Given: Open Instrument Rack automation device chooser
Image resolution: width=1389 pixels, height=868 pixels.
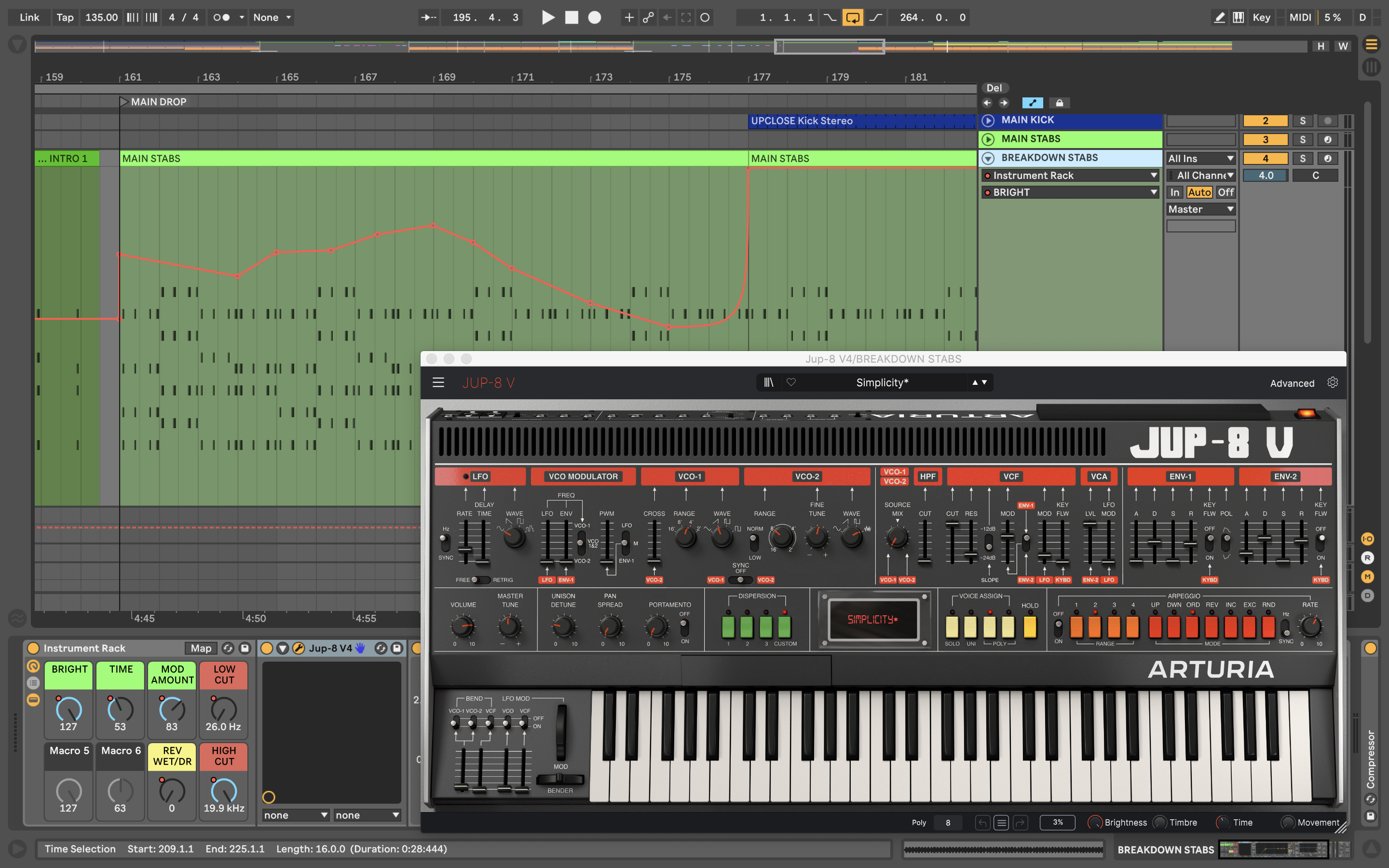Looking at the screenshot, I should click(x=1071, y=176).
